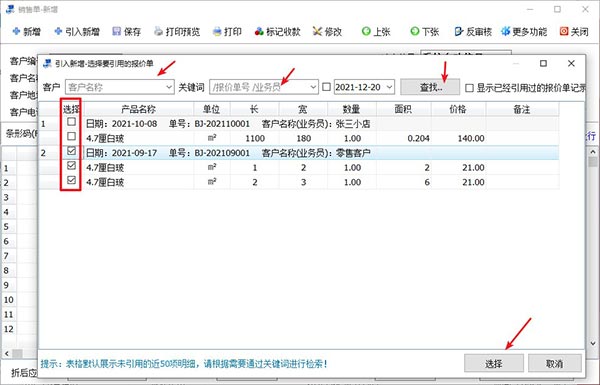
Task: Click the price cell 140.00
Action: 458,138
